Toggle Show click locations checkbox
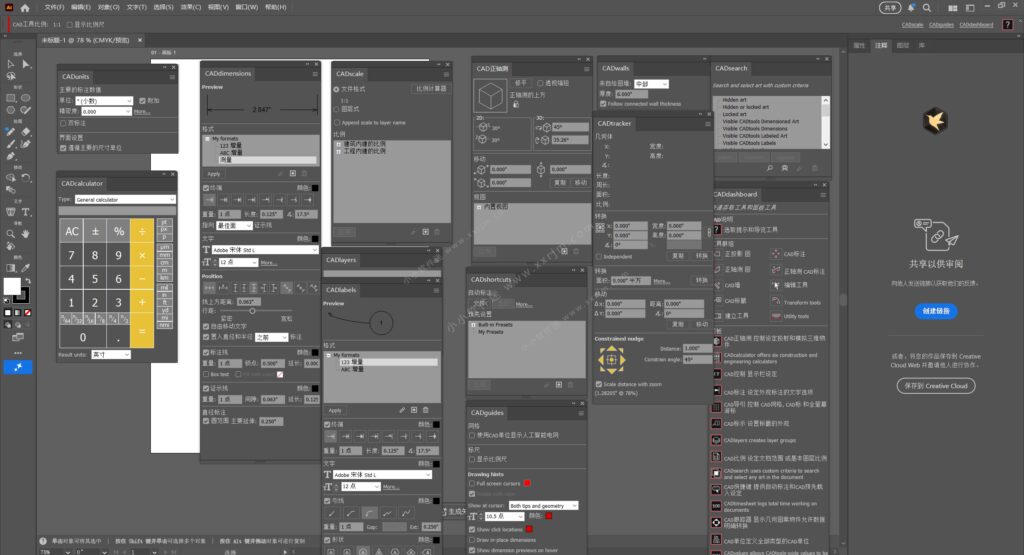Image resolution: width=1024 pixels, height=555 pixels. tap(472, 530)
